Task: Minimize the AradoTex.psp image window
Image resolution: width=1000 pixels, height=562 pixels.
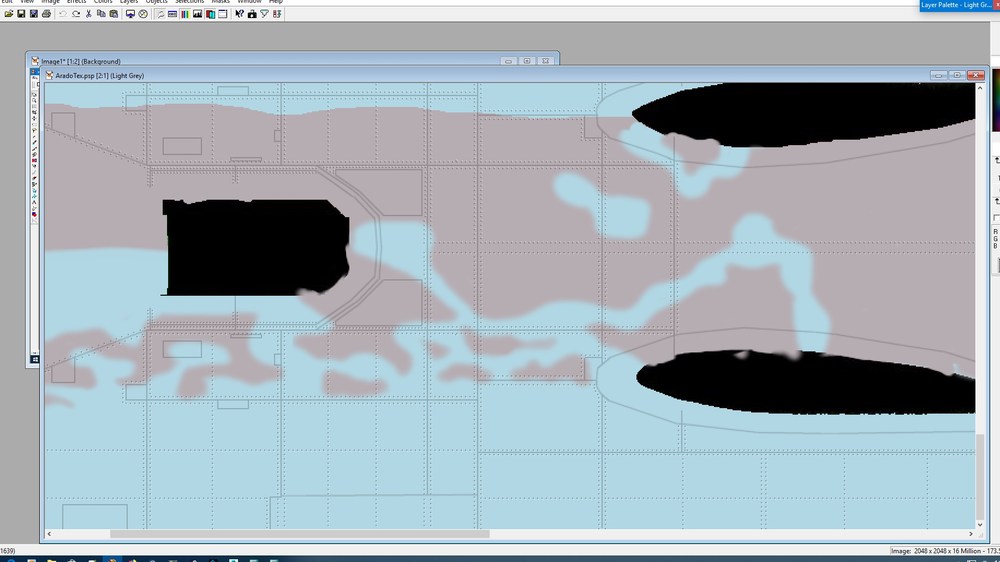Action: point(938,75)
